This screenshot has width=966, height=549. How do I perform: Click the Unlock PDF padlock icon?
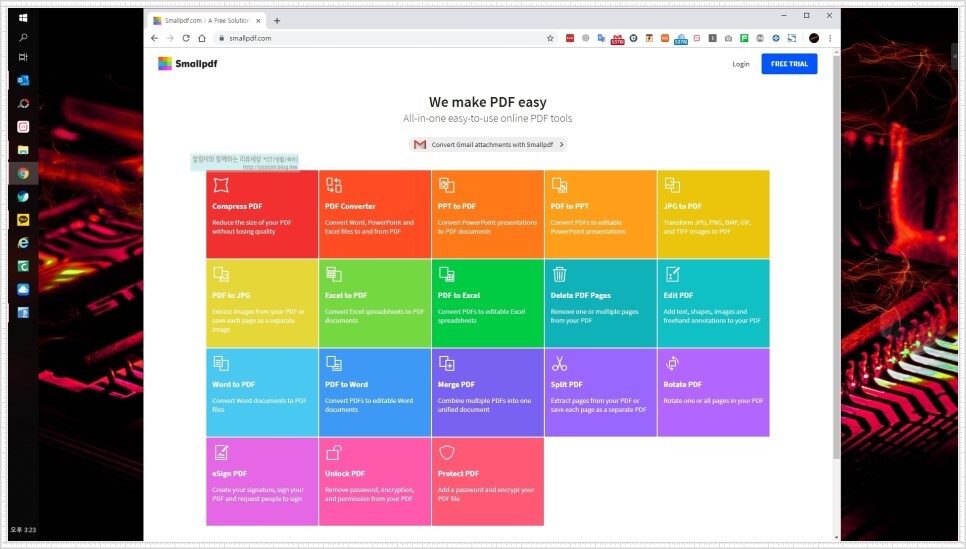333,453
